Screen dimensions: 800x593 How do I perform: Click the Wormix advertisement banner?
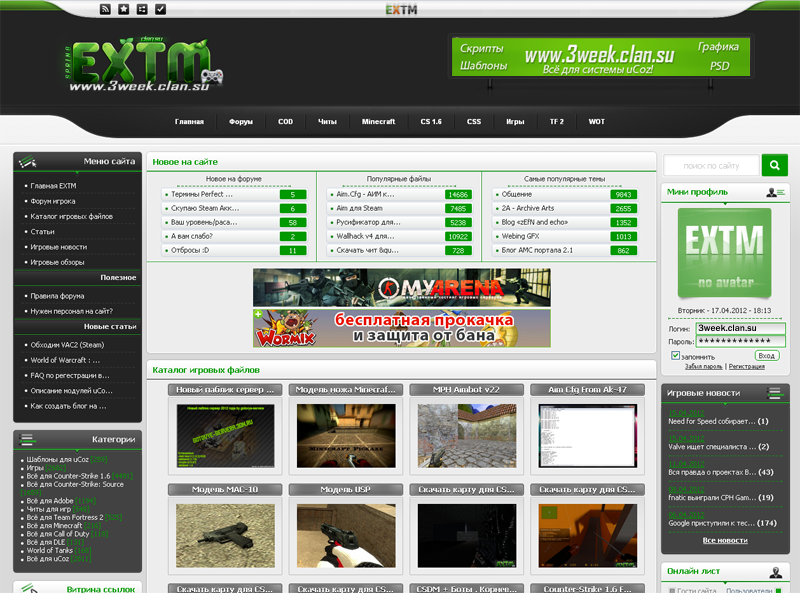(401, 328)
